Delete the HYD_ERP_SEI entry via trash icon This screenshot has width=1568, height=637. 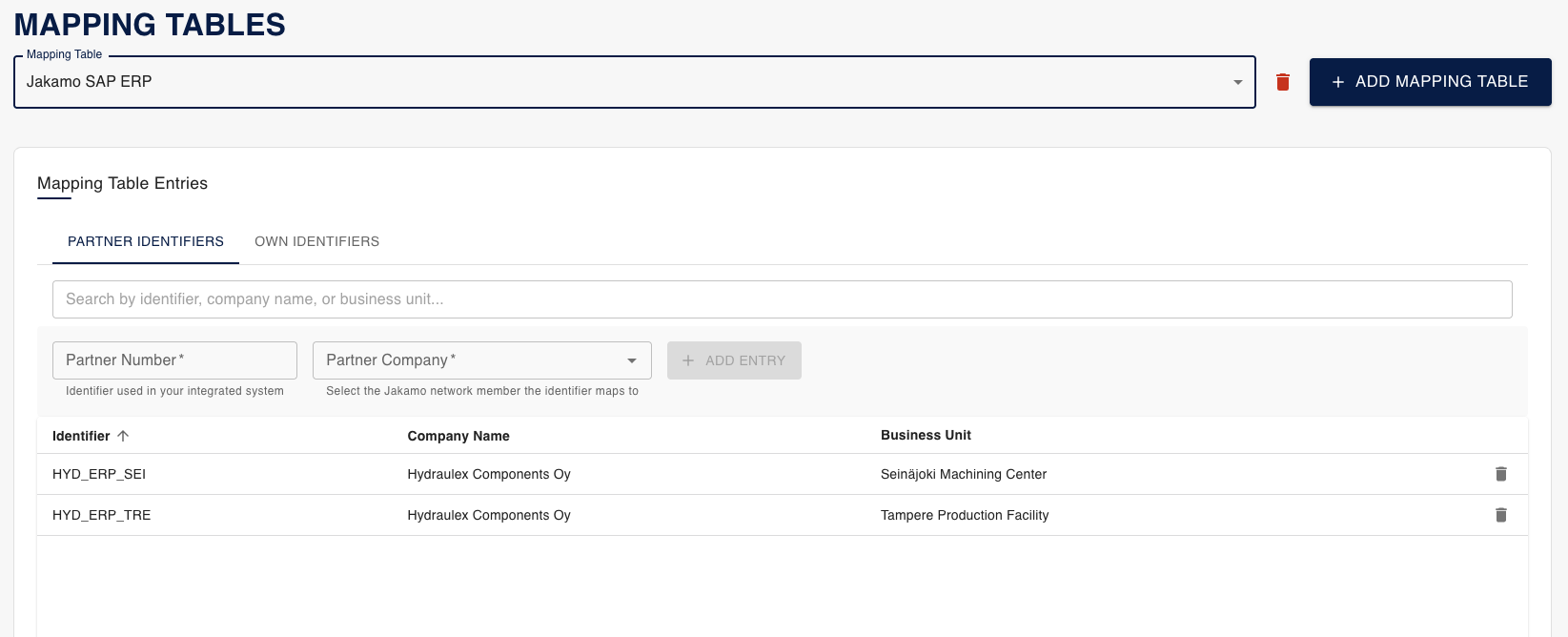point(1500,474)
